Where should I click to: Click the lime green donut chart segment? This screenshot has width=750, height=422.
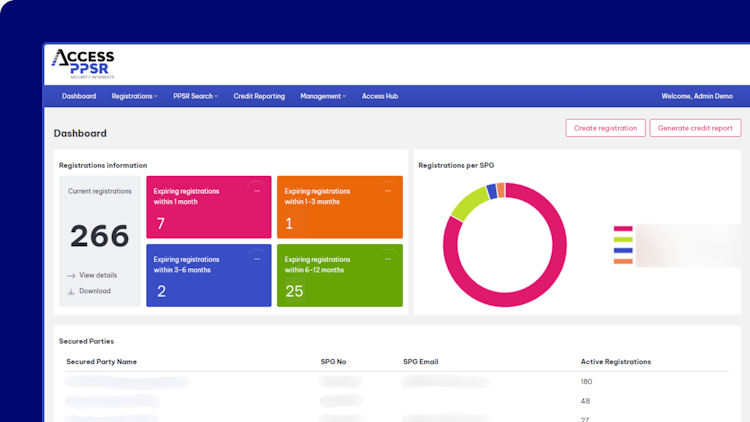click(470, 203)
